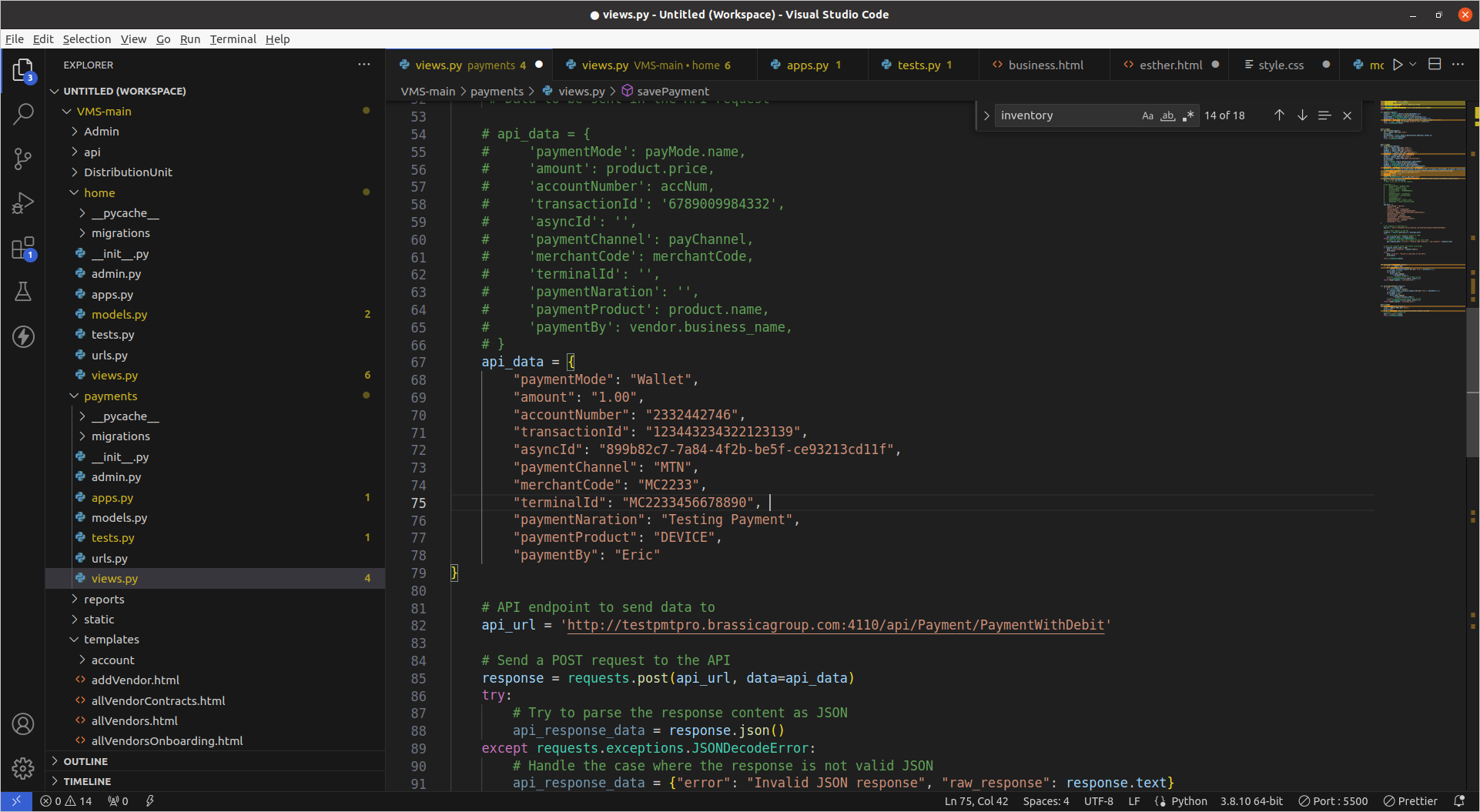This screenshot has width=1480, height=812.
Task: Open urls.py in payments folder
Action: pyautogui.click(x=216, y=559)
